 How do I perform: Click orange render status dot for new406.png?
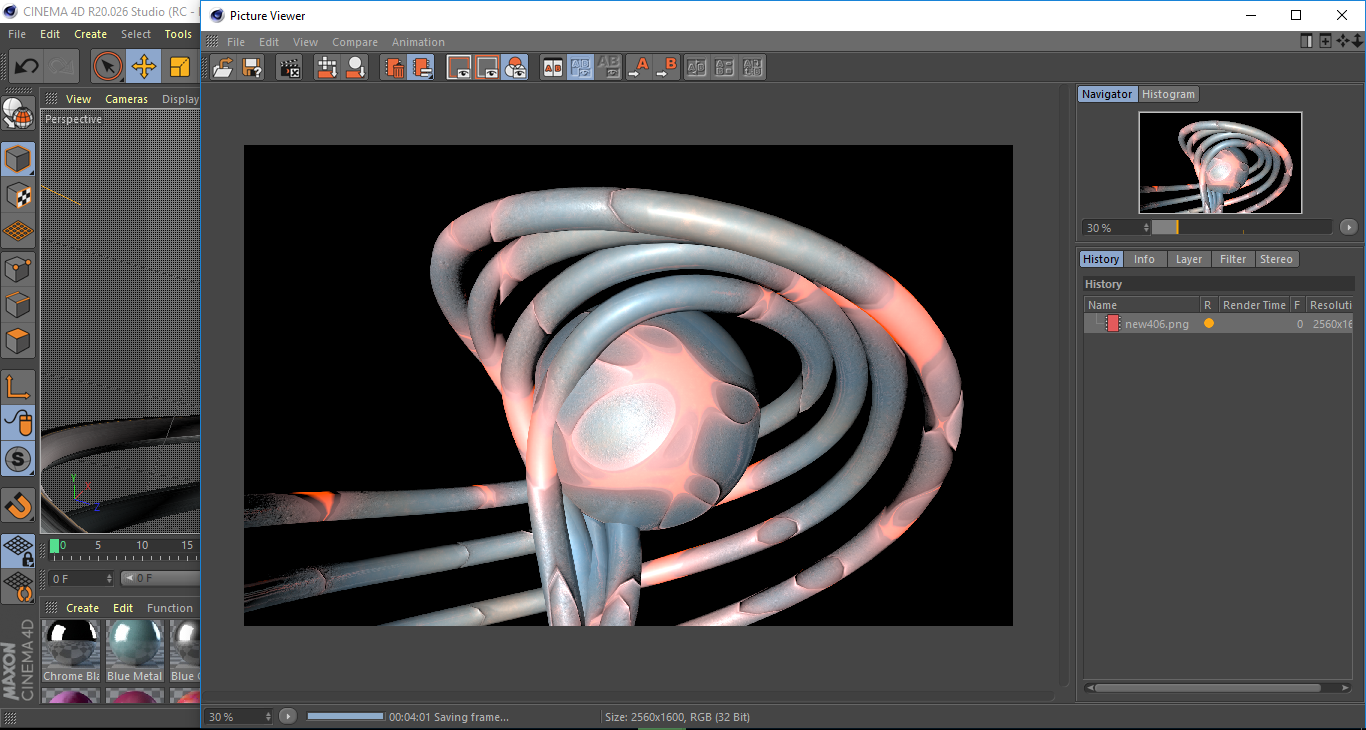(x=1209, y=324)
